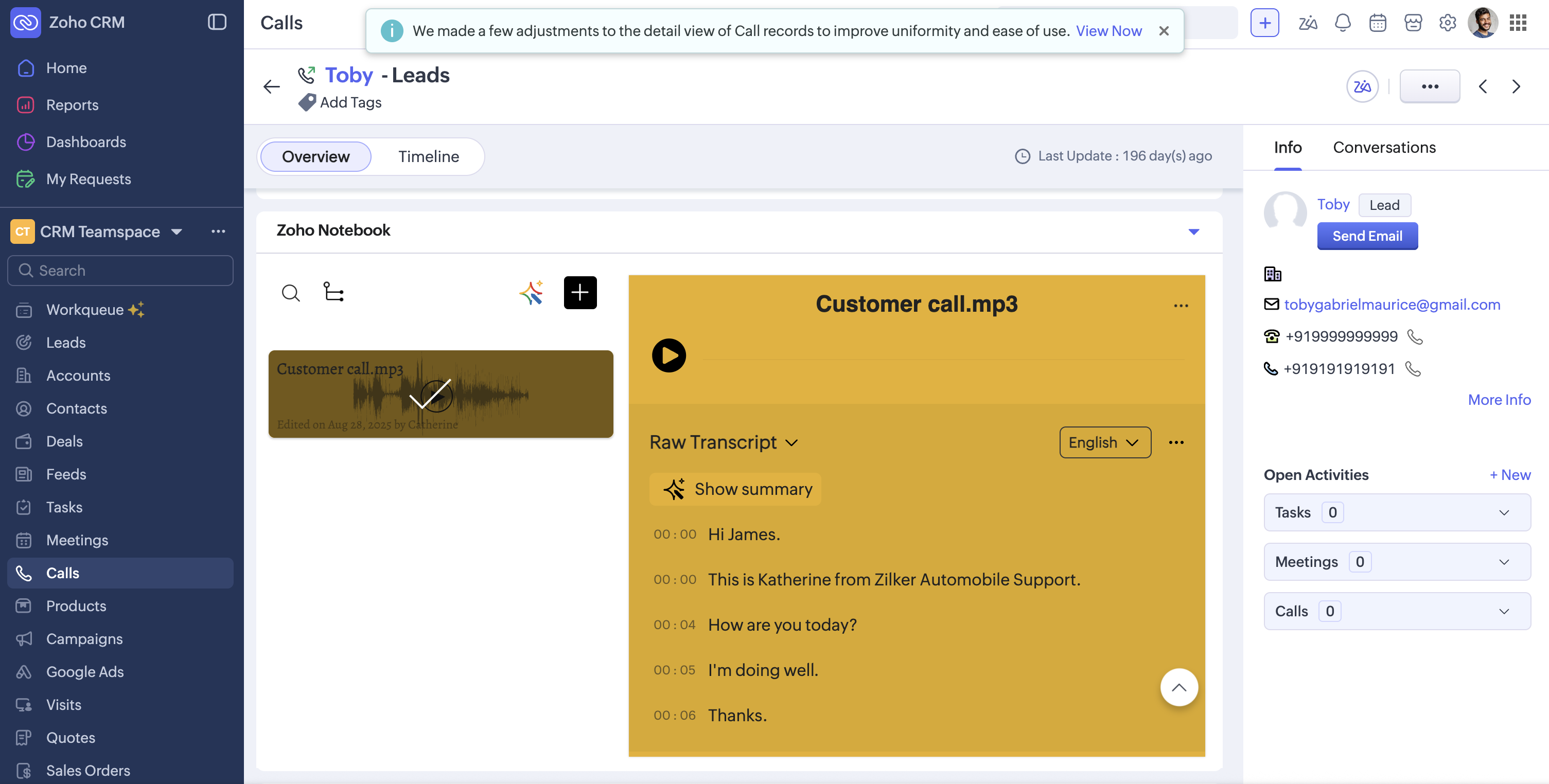Open the calendar icon in header

click(1377, 23)
